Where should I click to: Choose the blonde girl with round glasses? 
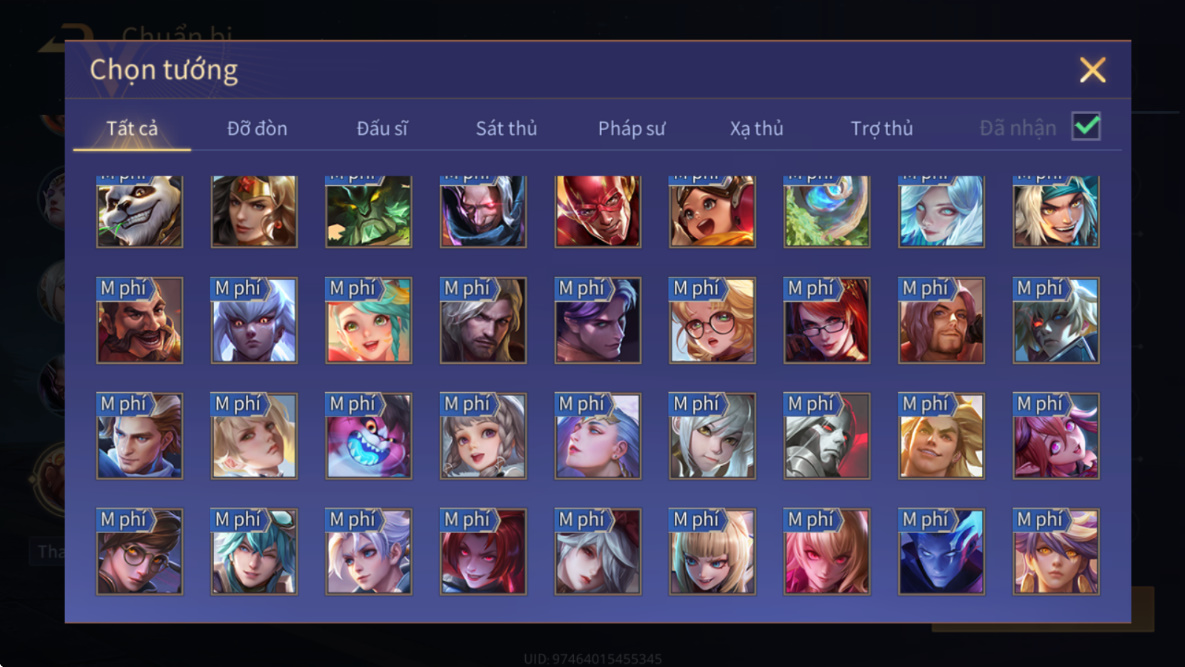[x=712, y=320]
